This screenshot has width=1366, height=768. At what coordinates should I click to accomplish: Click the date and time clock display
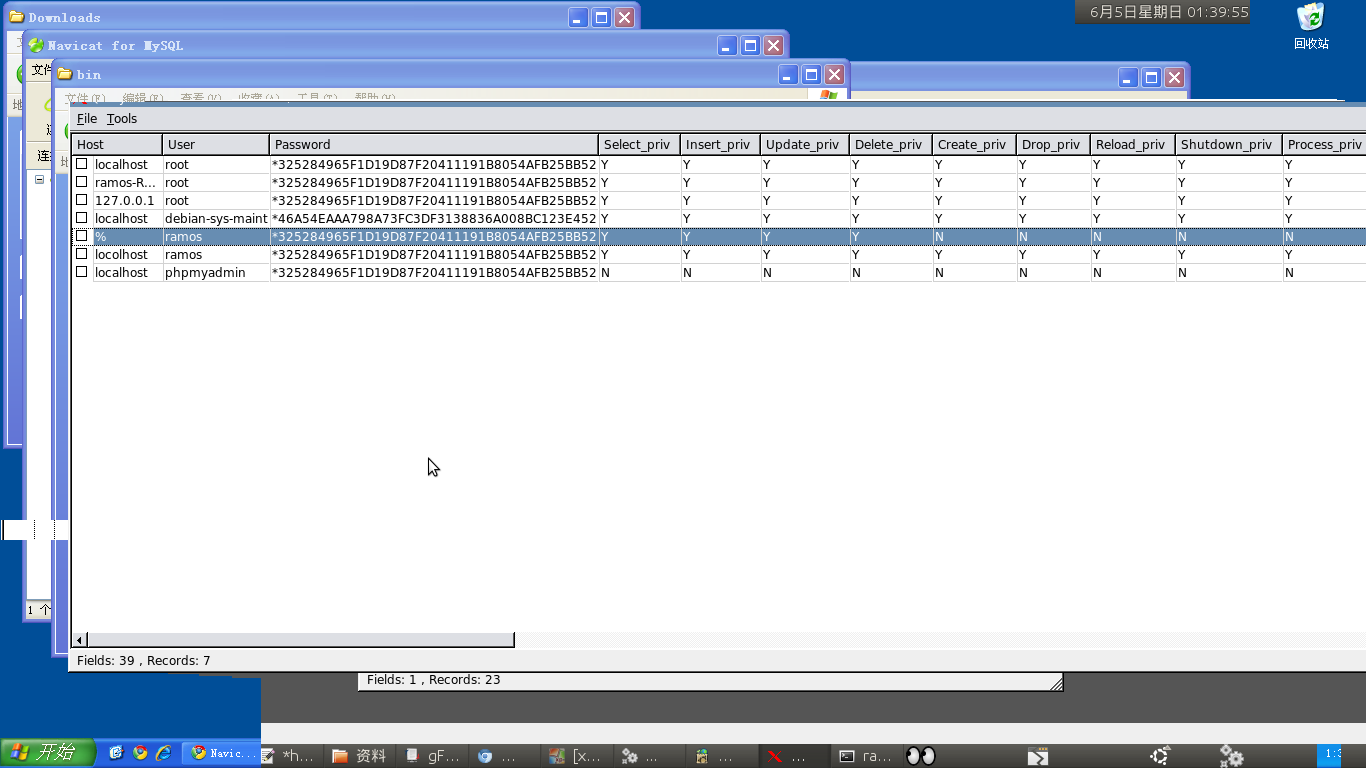[x=1169, y=12]
